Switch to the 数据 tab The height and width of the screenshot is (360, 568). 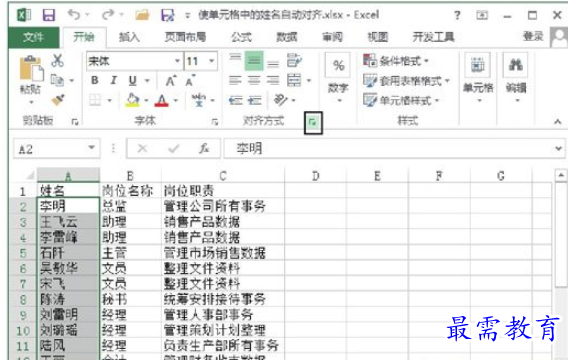tap(287, 37)
